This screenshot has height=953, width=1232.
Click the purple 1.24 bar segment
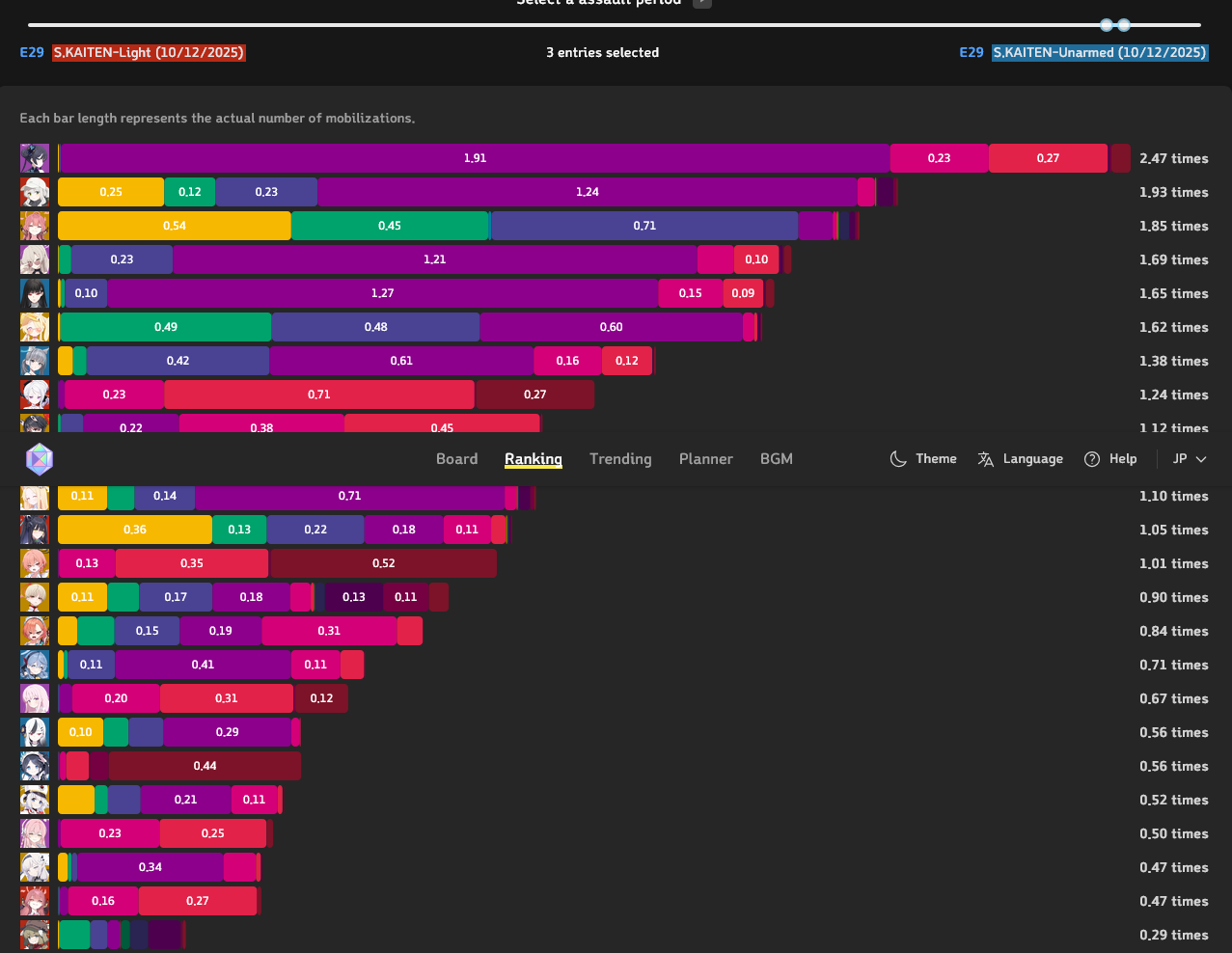click(x=588, y=192)
